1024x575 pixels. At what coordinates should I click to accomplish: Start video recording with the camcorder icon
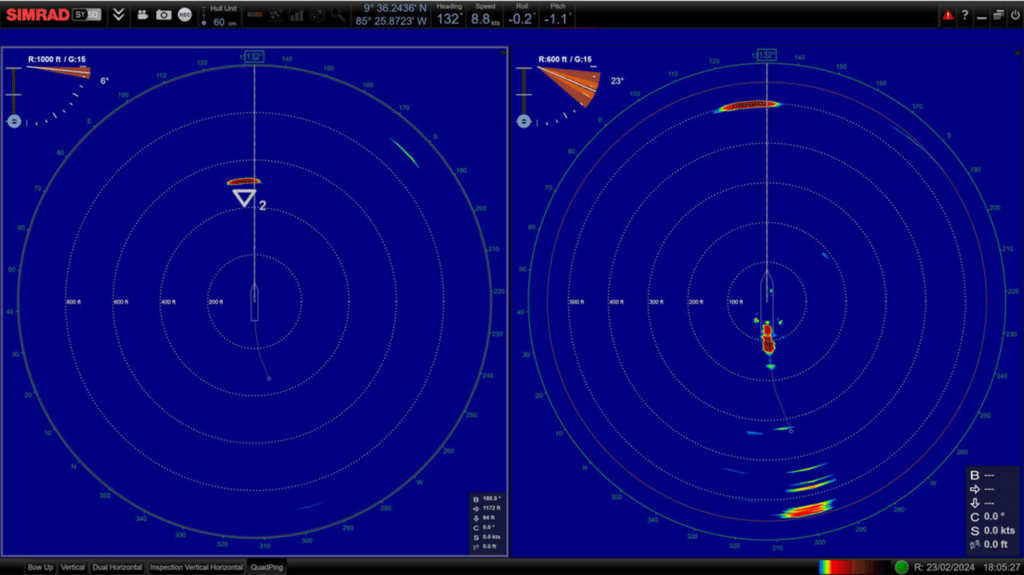point(142,15)
